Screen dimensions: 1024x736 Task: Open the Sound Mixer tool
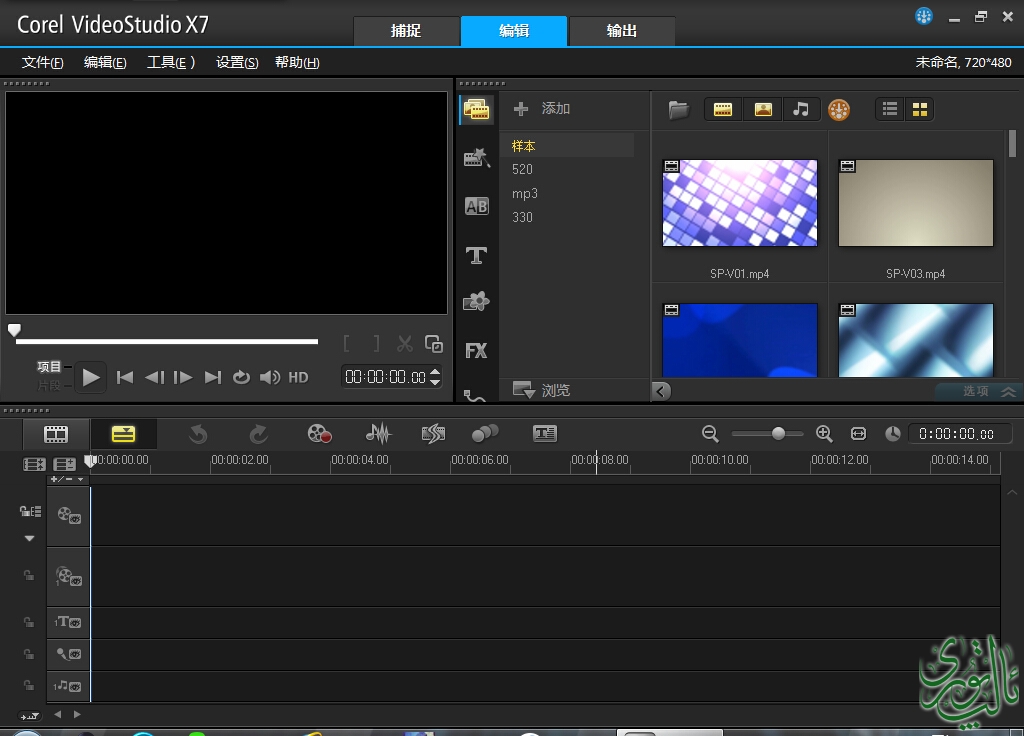pyautogui.click(x=378, y=434)
